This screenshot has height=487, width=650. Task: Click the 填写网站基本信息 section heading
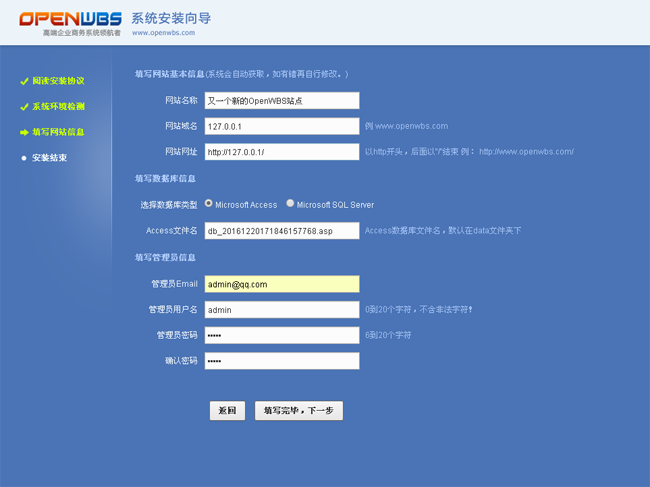pos(170,74)
